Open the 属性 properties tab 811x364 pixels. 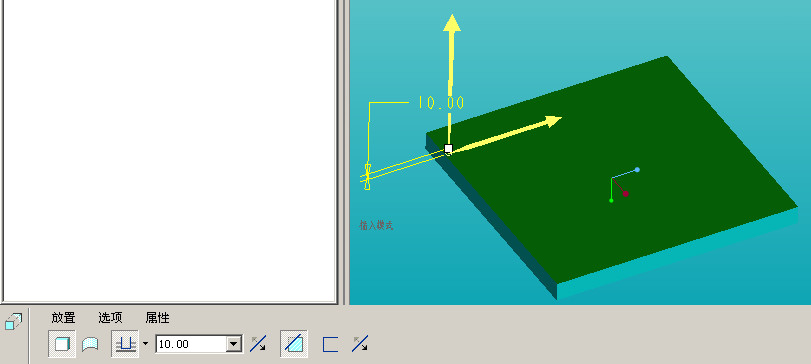click(x=157, y=317)
